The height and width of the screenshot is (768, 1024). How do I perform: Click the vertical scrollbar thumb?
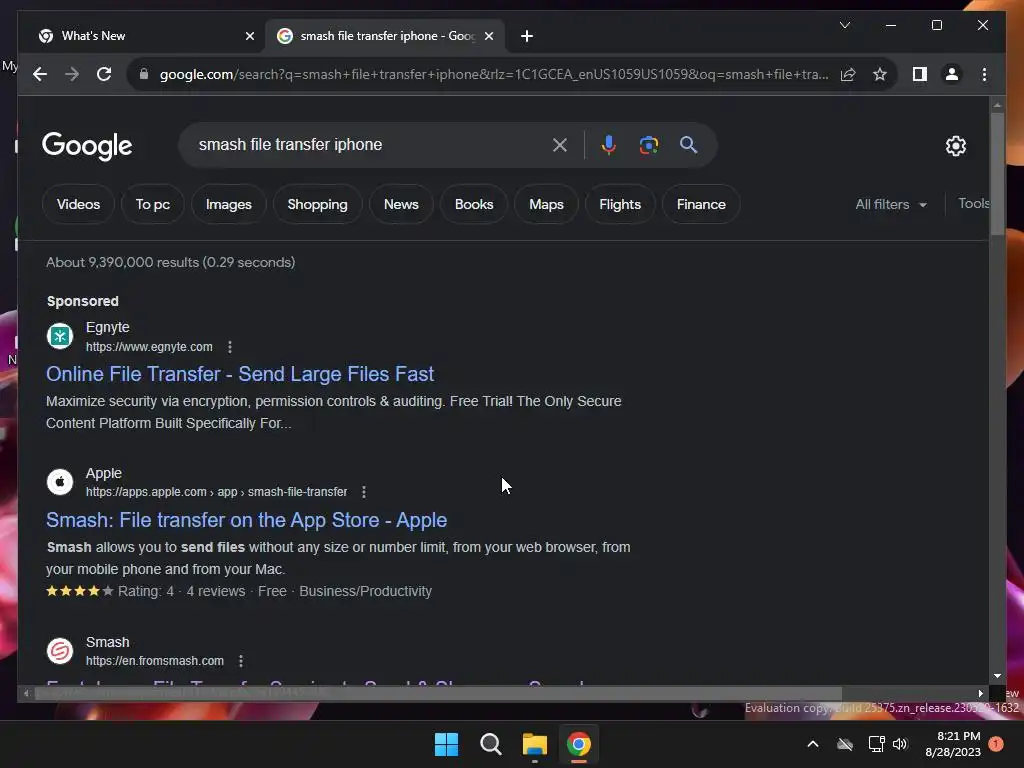[997, 173]
